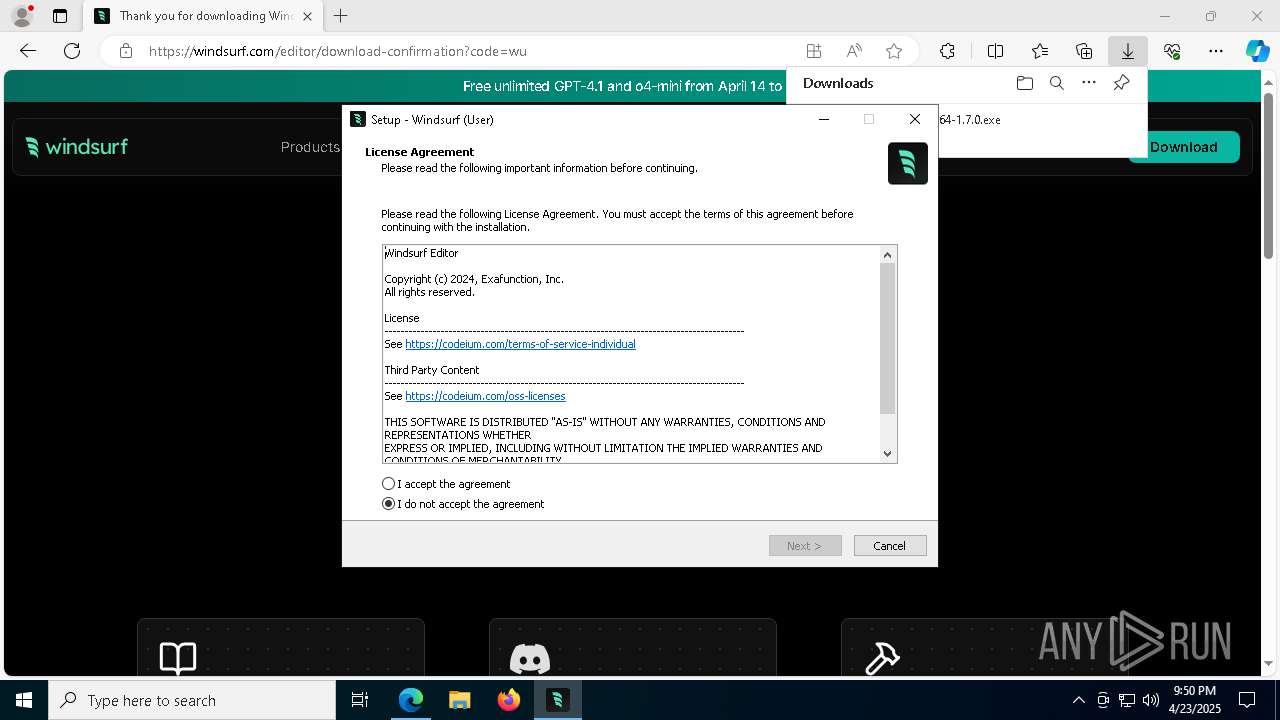Click the disabled Next button
Screen dimensions: 1280x720
point(805,546)
